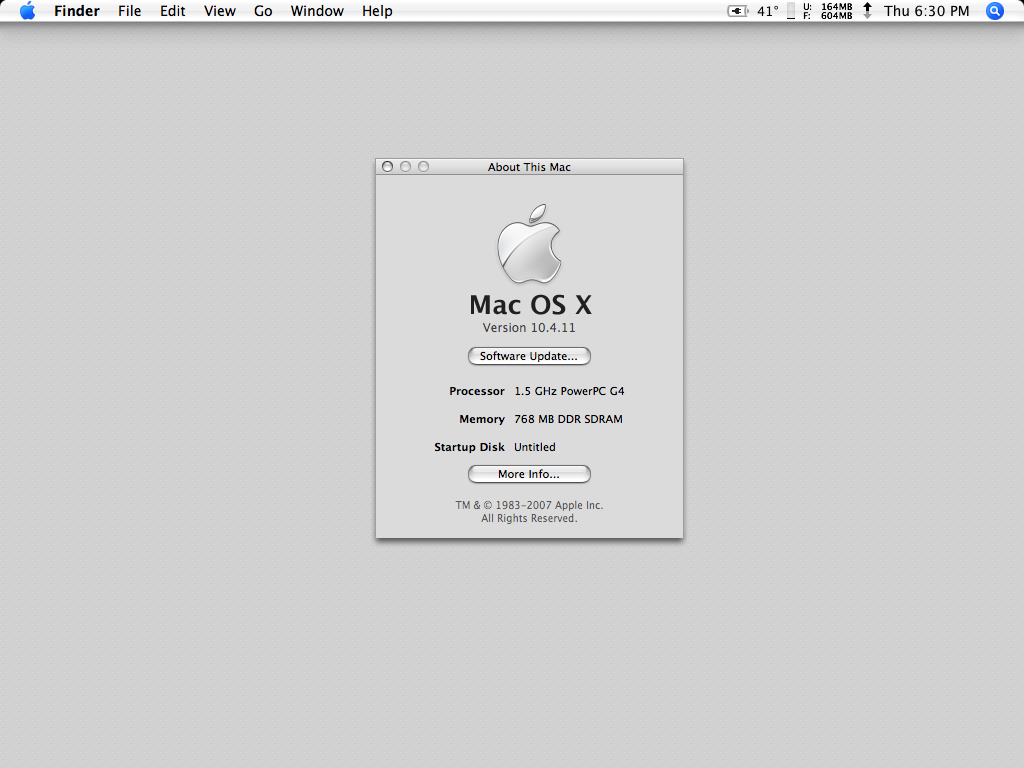Image resolution: width=1024 pixels, height=768 pixels.
Task: Click the Thu 6:30 PM clock
Action: 926,11
